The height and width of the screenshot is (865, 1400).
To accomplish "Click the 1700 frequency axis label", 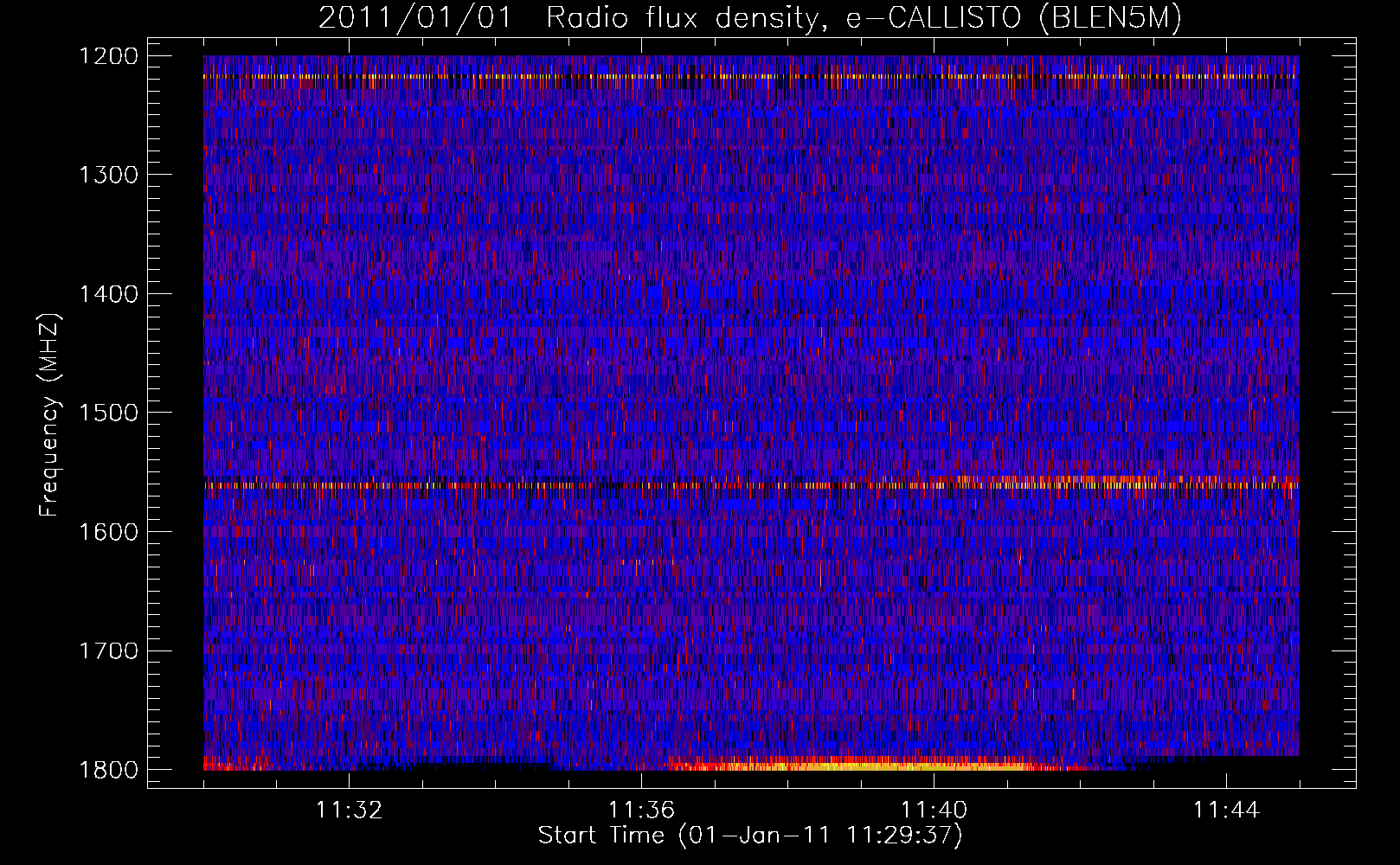I will click(x=109, y=650).
